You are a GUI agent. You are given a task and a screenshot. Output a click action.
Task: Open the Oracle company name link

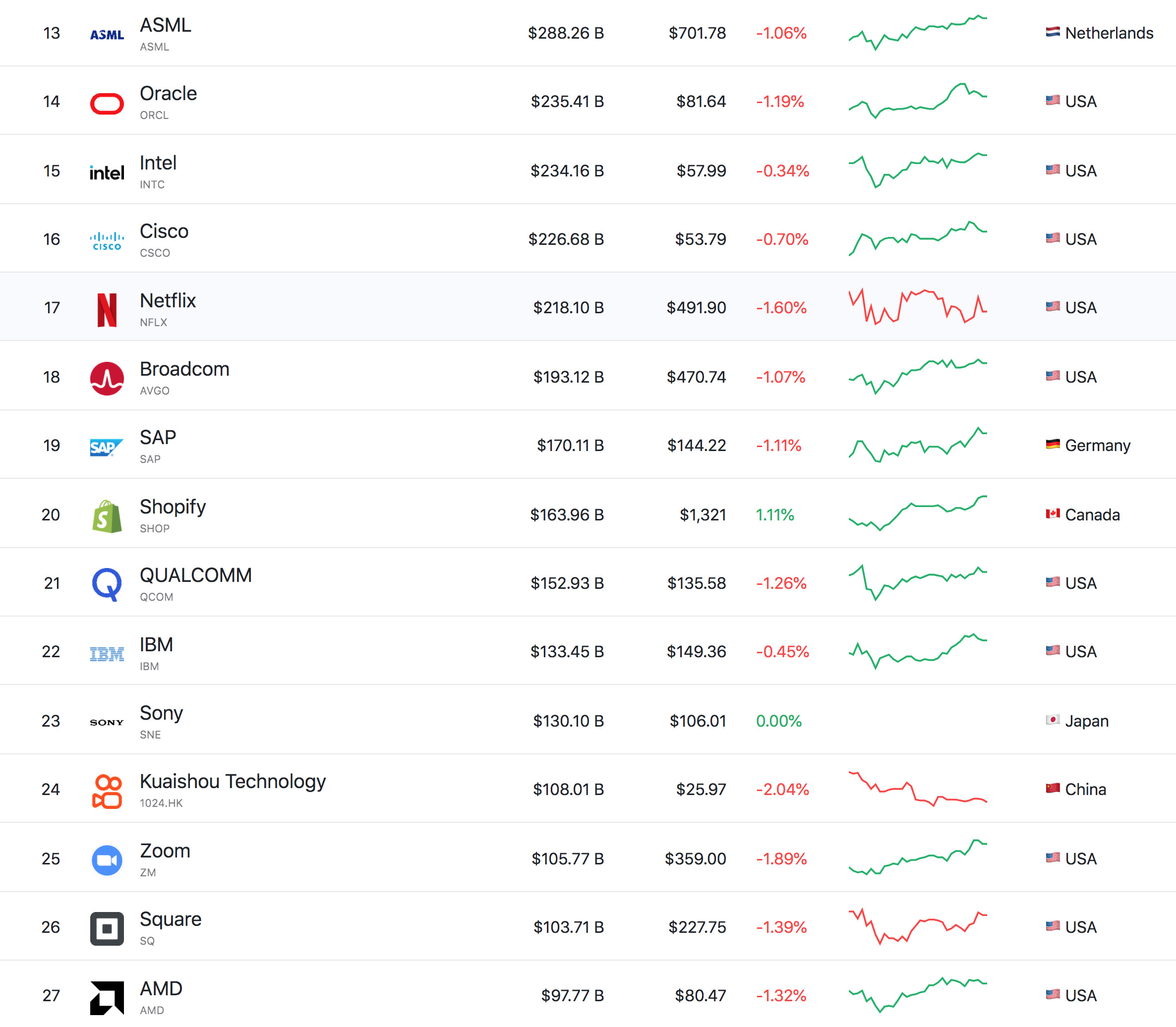click(x=169, y=93)
